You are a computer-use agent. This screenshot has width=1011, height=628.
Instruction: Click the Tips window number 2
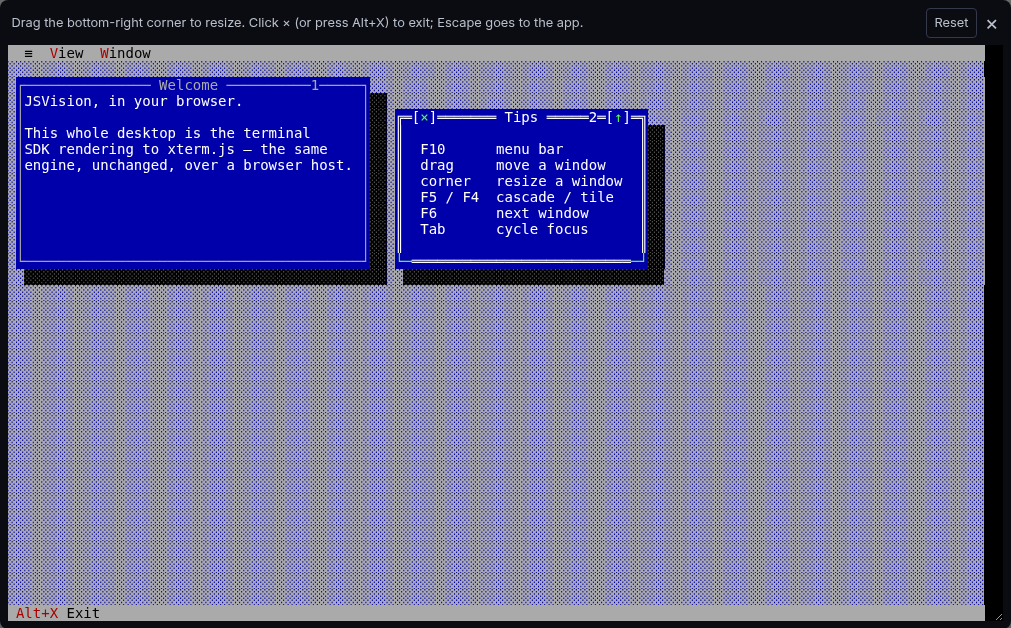pyautogui.click(x=593, y=117)
